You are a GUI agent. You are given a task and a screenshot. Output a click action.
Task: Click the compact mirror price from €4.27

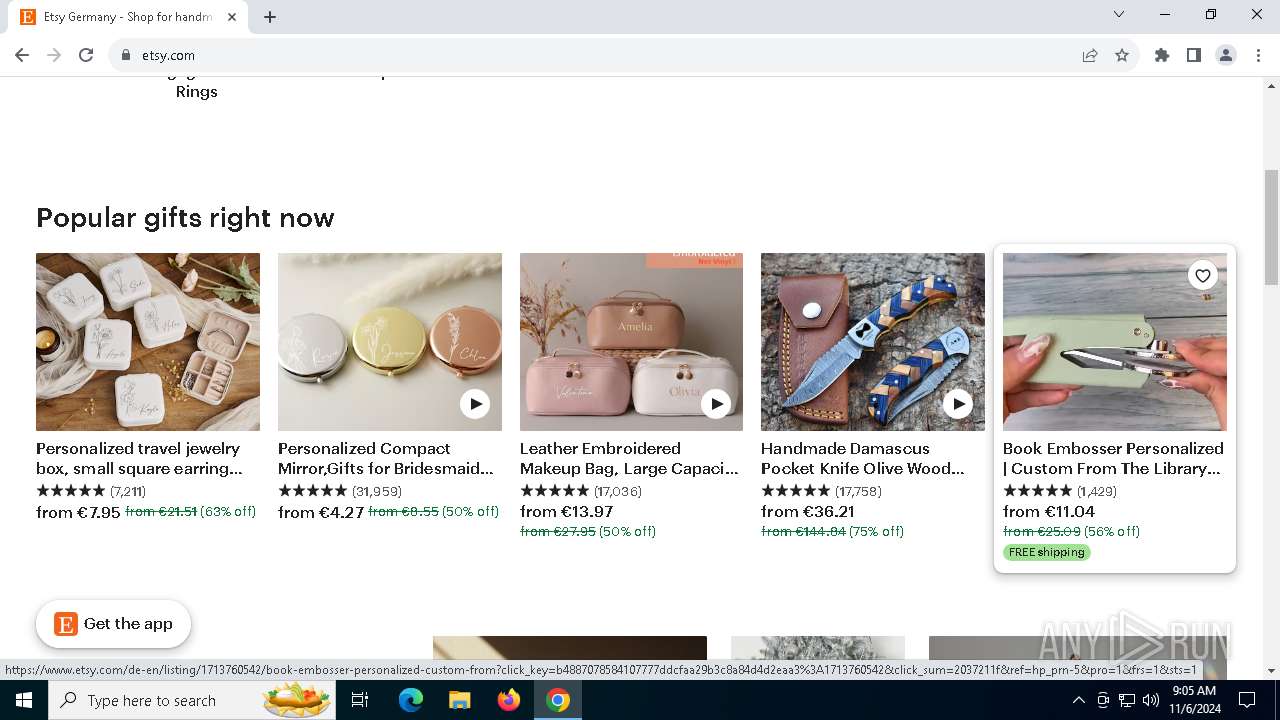tap(321, 512)
